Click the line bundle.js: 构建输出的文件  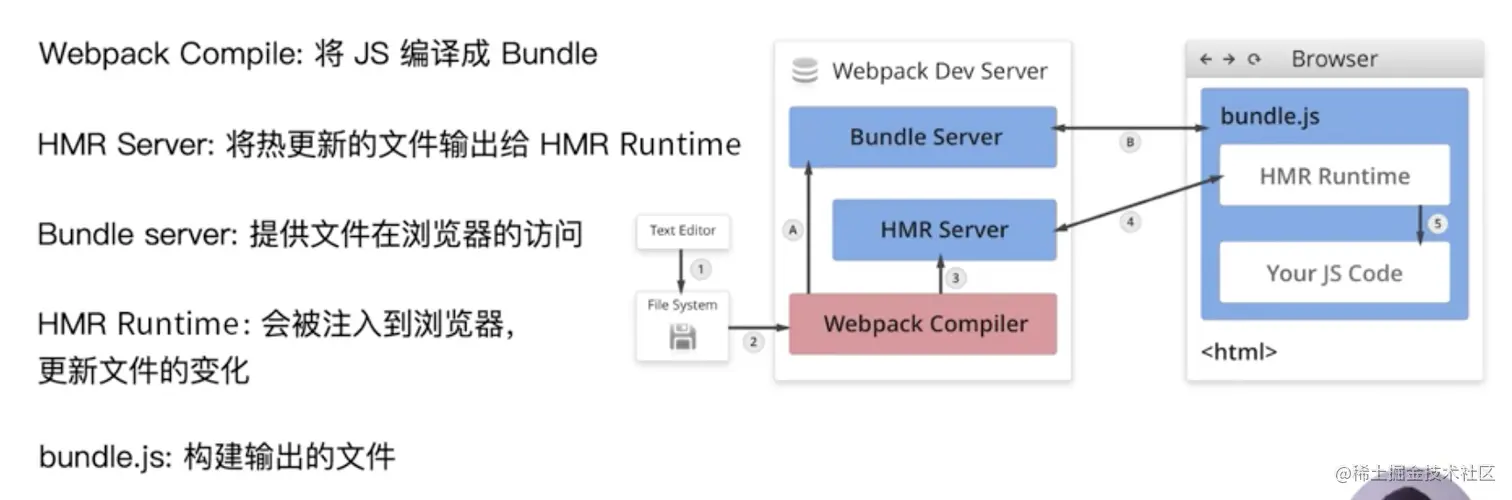pyautogui.click(x=217, y=458)
